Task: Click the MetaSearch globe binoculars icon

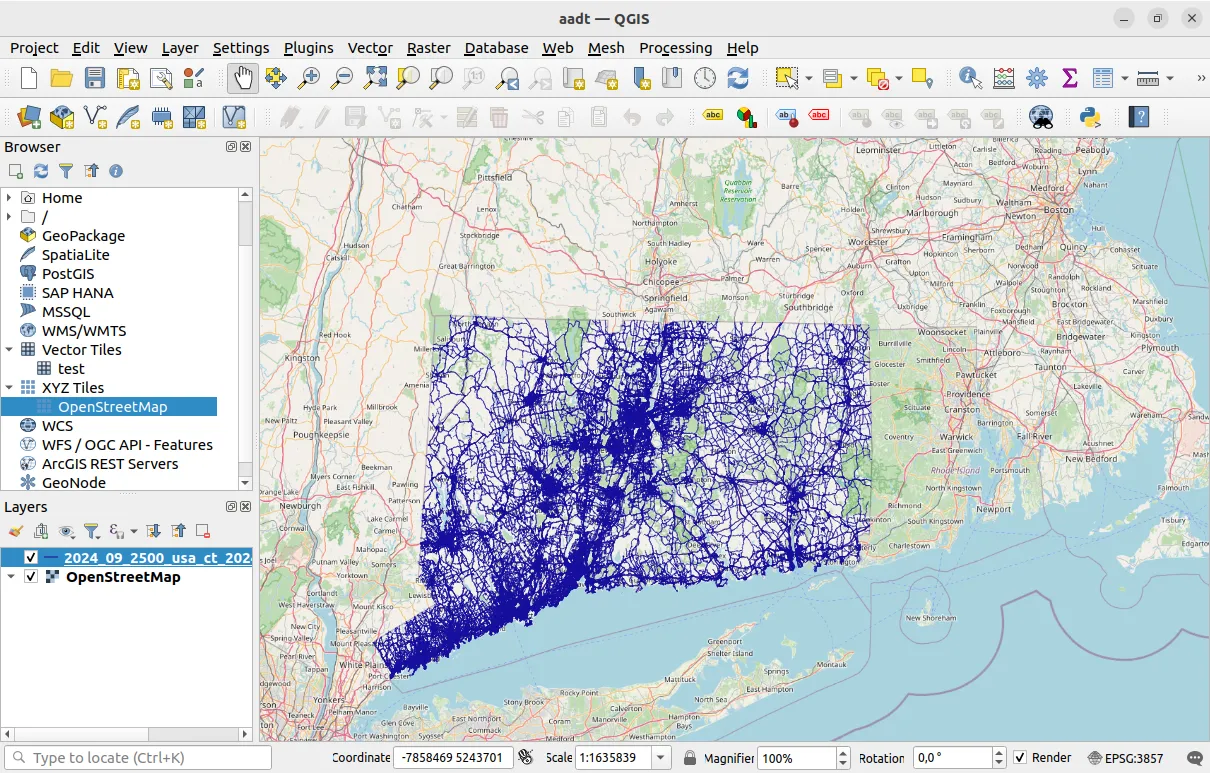Action: click(1041, 117)
